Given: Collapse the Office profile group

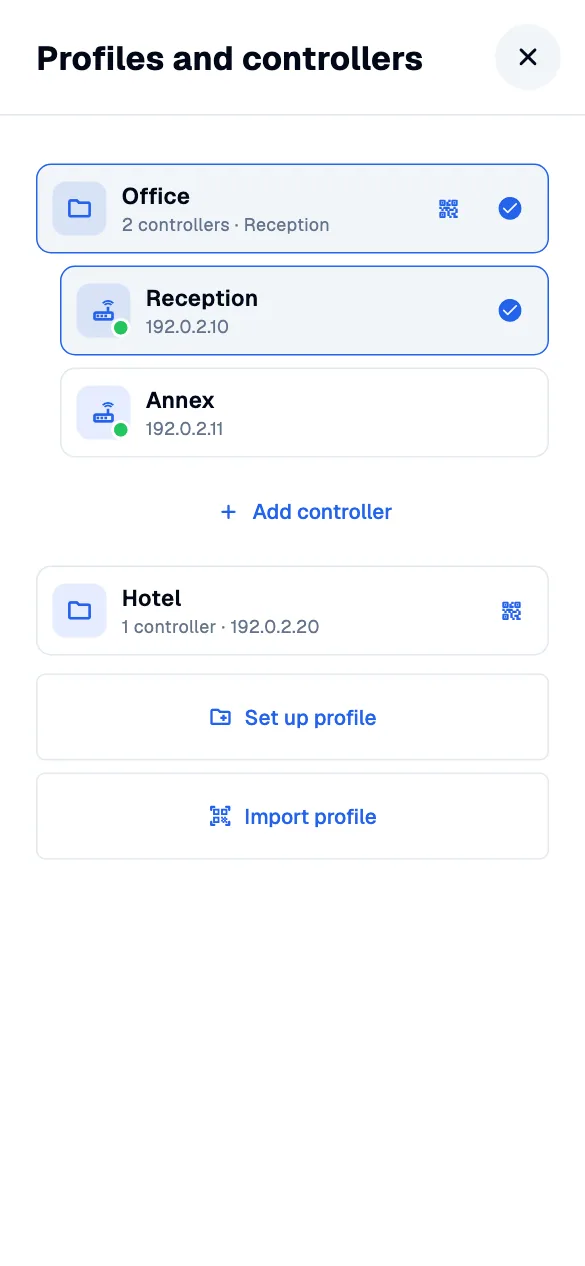Looking at the screenshot, I should point(292,209).
